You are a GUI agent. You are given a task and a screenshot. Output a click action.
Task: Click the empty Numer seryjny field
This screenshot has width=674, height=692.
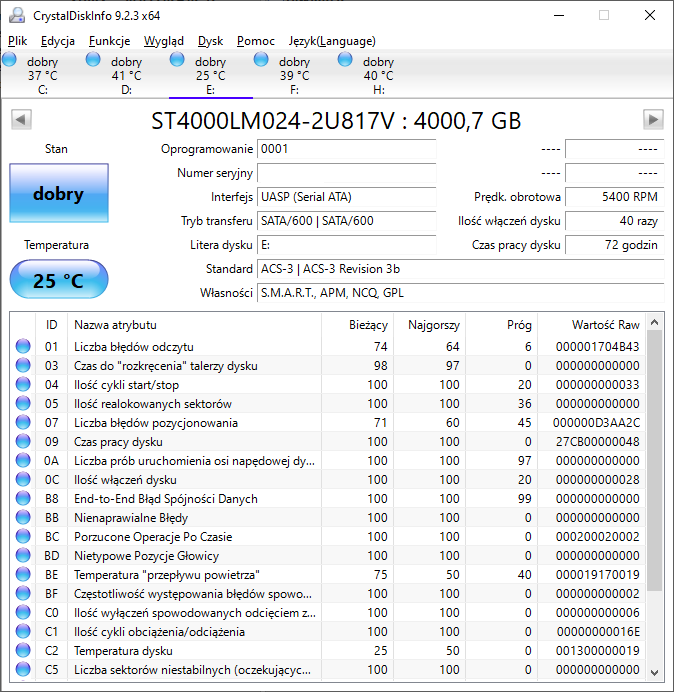[346, 173]
